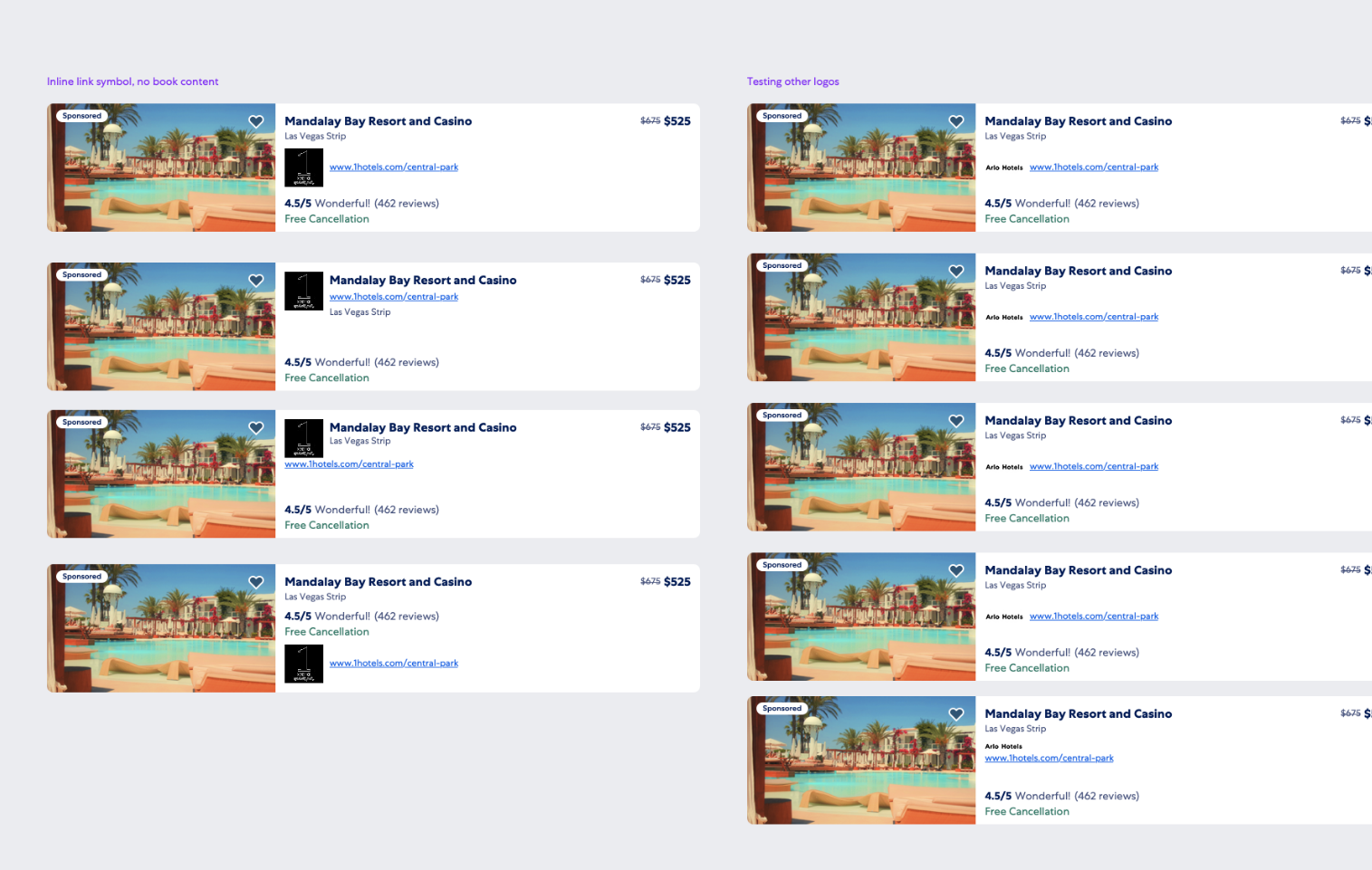Favorite the card with link directly under its title
Viewport: 1372px width, 870px height.
(x=256, y=281)
